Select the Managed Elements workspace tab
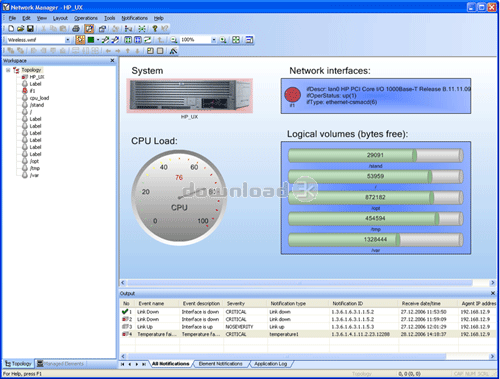 [60, 364]
